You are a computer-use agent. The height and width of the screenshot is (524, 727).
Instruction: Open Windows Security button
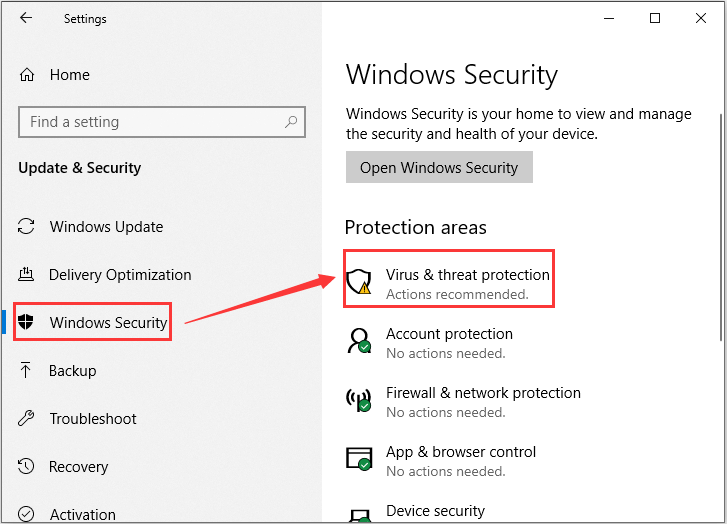coord(439,167)
